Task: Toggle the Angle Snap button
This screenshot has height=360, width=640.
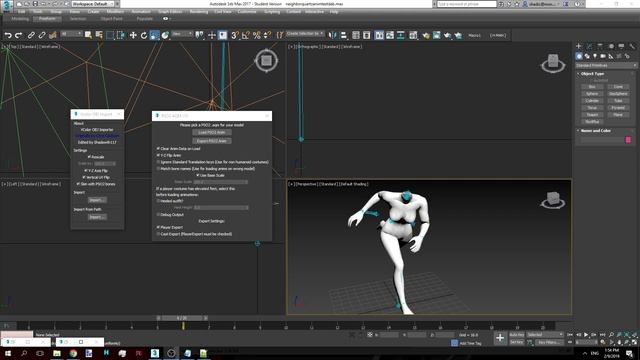Action: click(x=246, y=36)
